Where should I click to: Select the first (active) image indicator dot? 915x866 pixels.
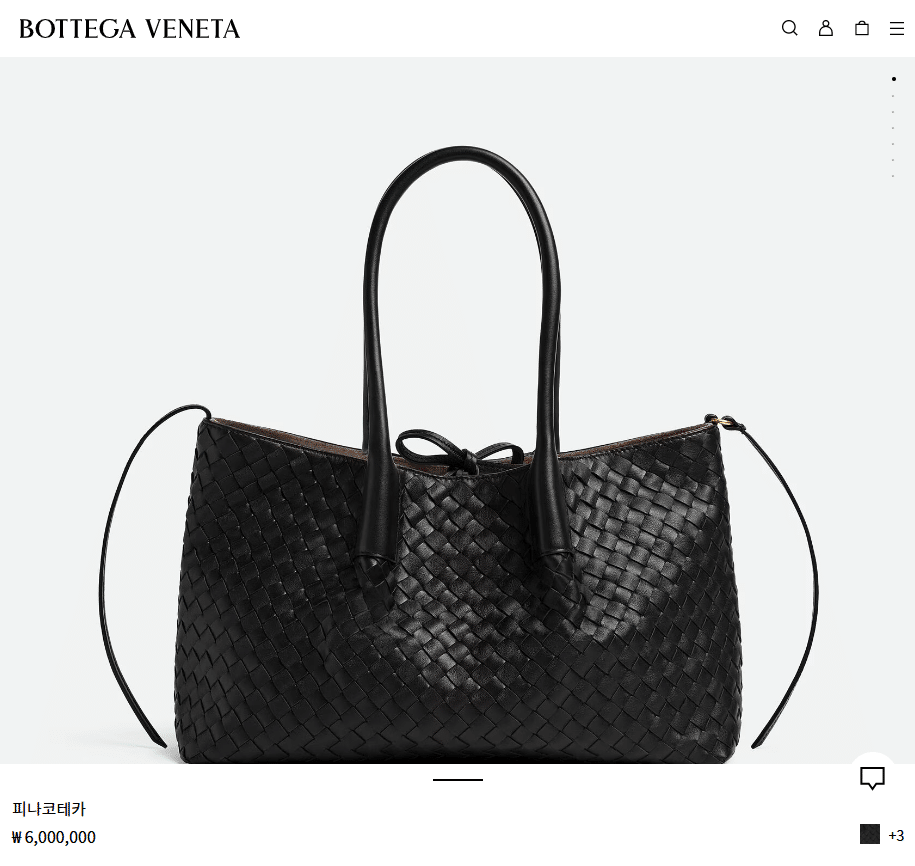893,79
